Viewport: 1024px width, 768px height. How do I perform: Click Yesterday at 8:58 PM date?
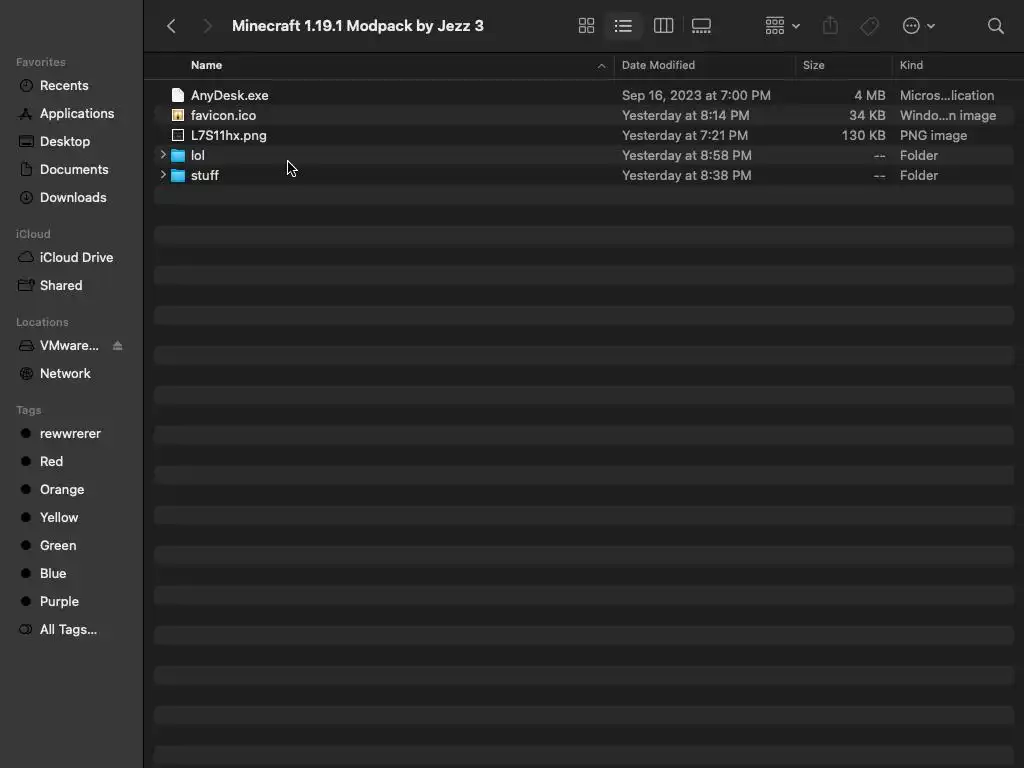686,156
